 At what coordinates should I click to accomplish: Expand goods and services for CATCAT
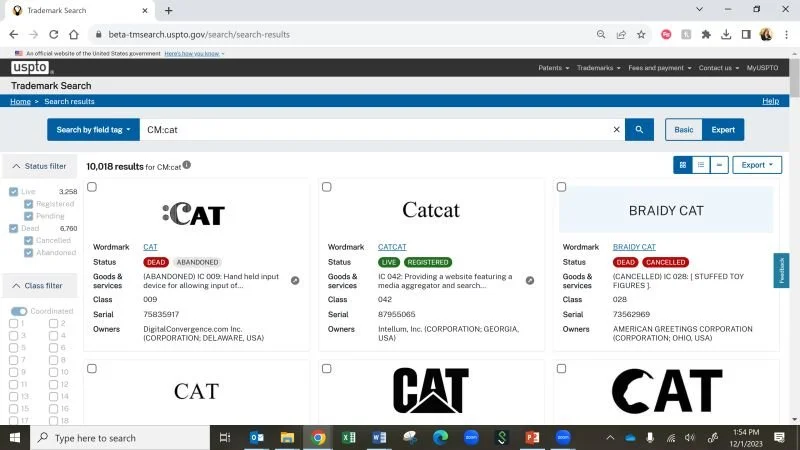(530, 281)
